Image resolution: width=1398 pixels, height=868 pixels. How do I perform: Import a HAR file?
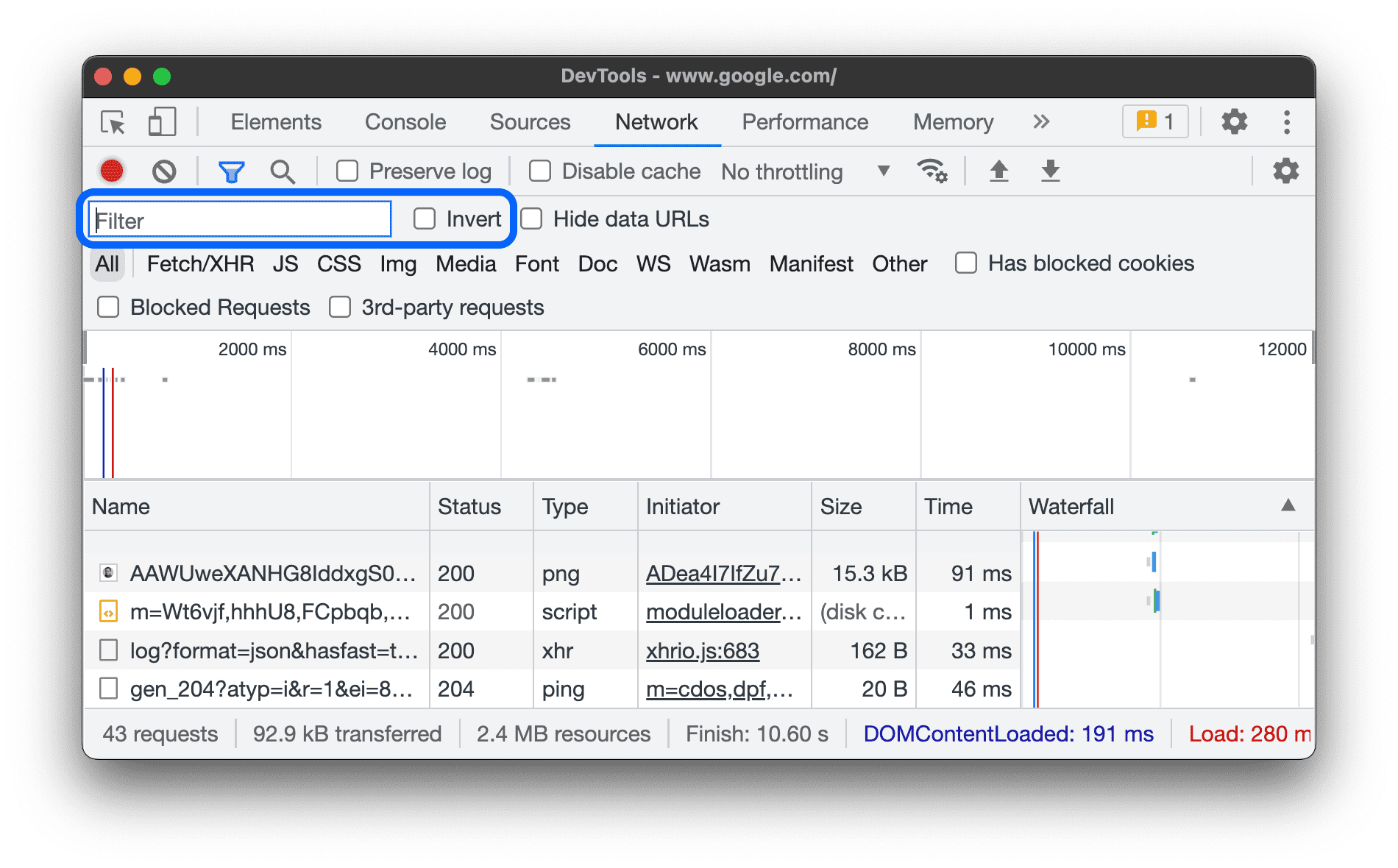click(998, 171)
